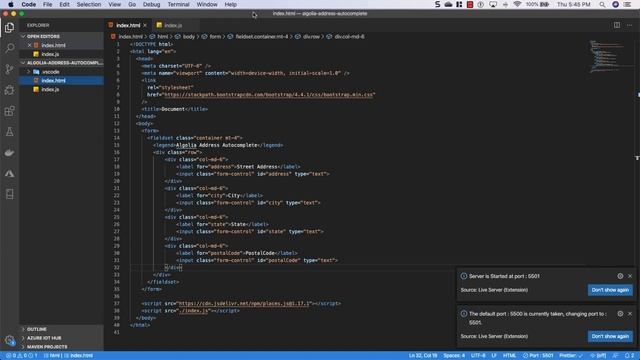This screenshot has height=360, width=640.
Task: Click the Ln 32, Col 19 cursor position
Action: (423, 356)
